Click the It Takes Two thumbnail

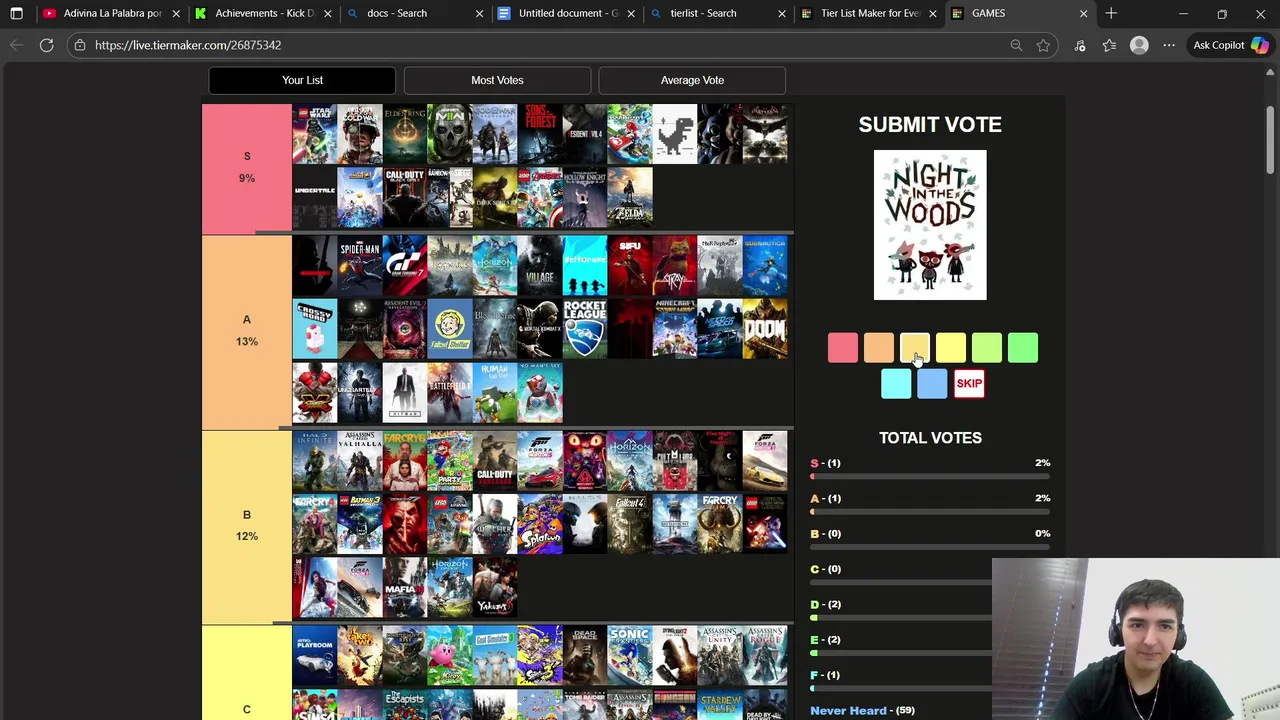coord(360,656)
